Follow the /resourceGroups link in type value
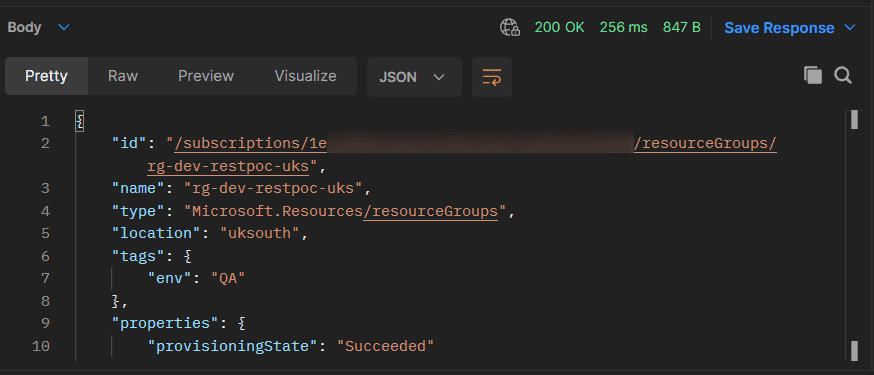The height and width of the screenshot is (375, 874). point(430,211)
